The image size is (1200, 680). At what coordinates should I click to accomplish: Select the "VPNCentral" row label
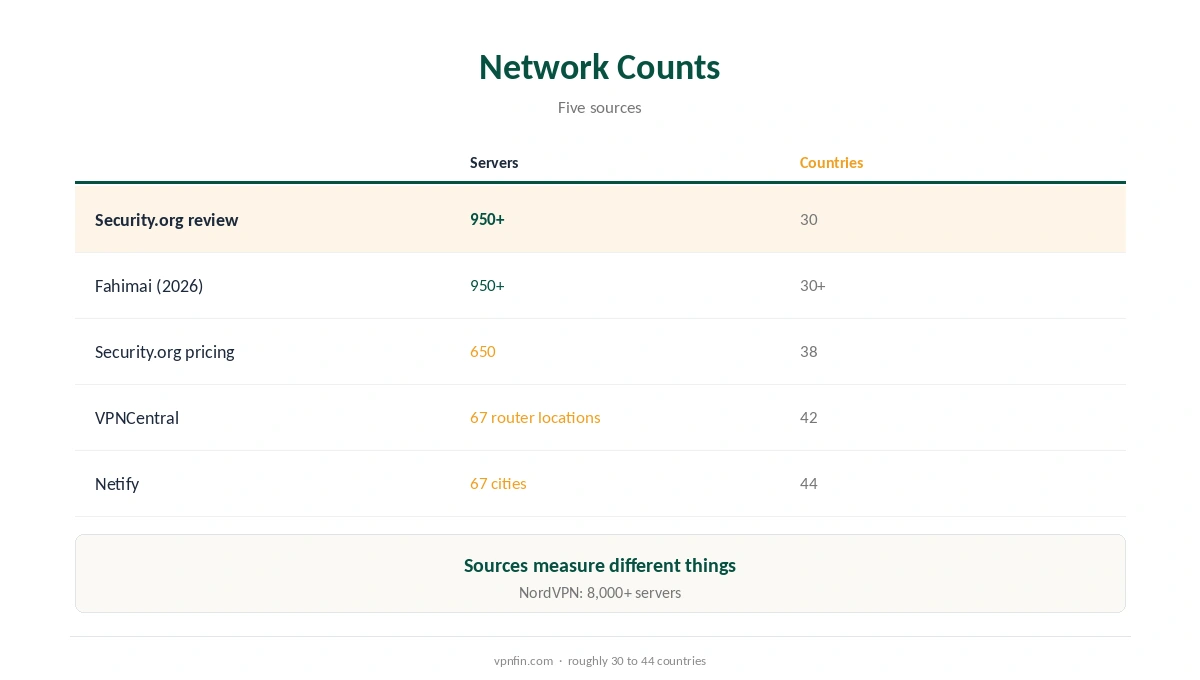click(137, 418)
